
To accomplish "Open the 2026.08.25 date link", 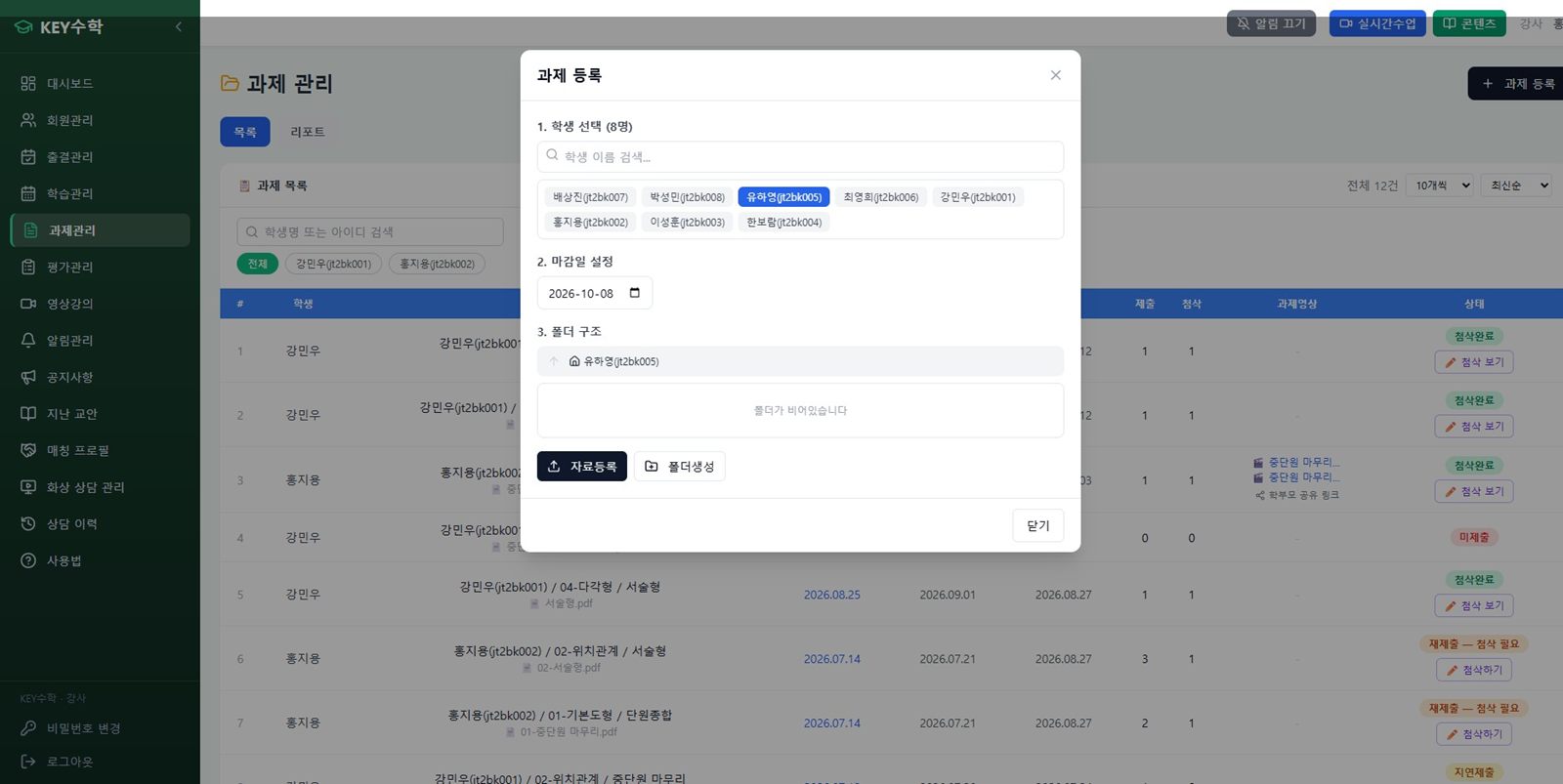I will click(832, 595).
